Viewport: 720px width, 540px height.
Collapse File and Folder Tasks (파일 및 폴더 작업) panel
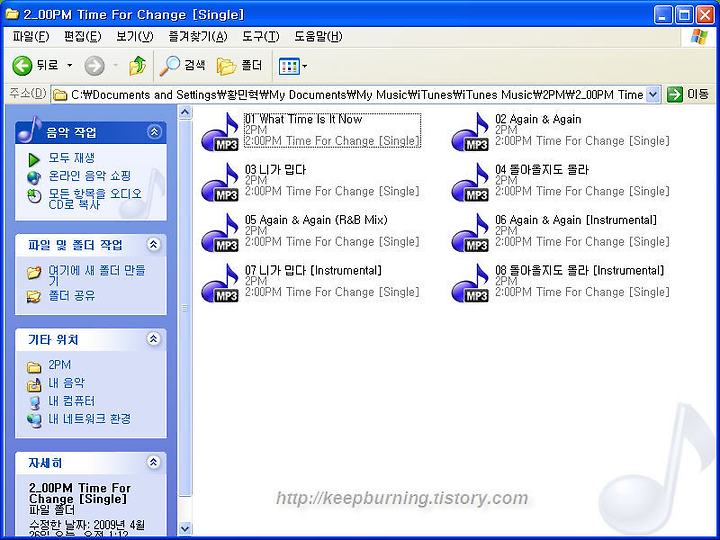pyautogui.click(x=153, y=244)
